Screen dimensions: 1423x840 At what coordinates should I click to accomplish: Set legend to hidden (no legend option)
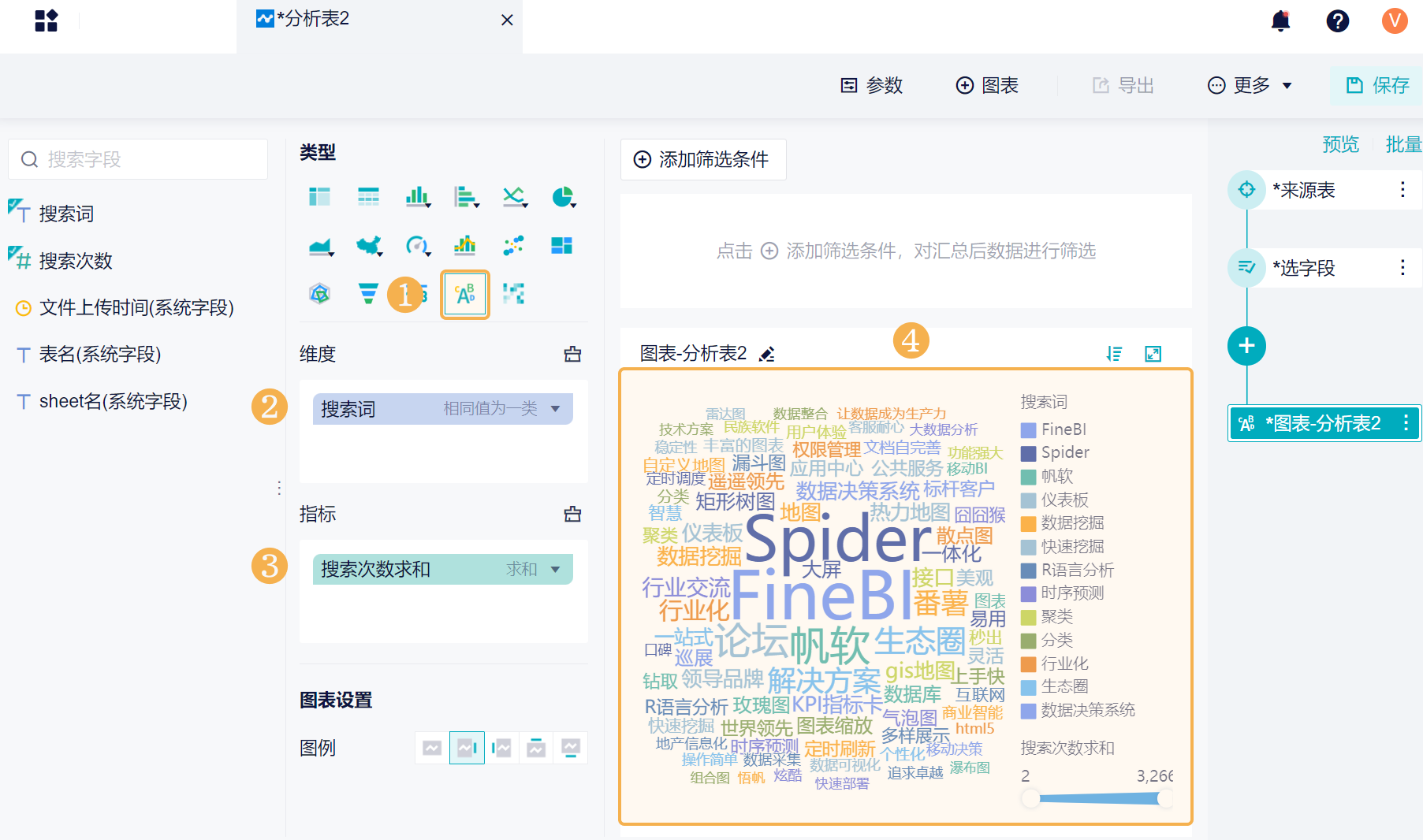tap(432, 748)
